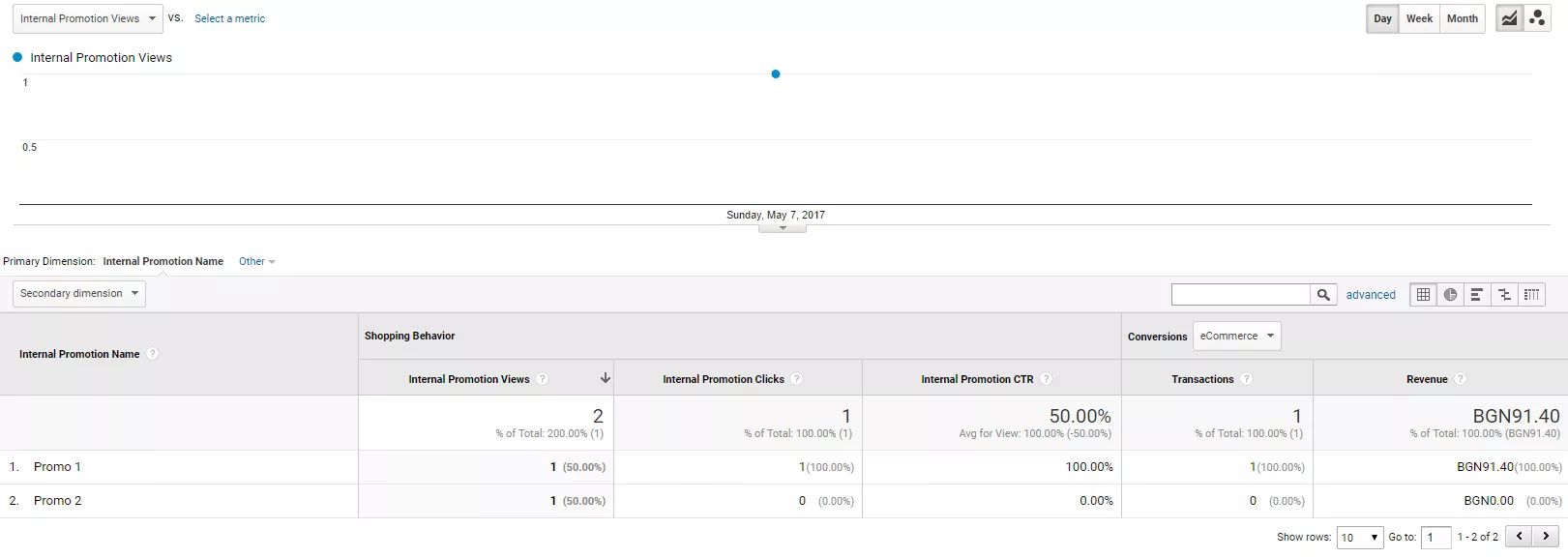Screen dimensions: 1568x558
Task: Click Promo 1 CTR value 100.00%
Action: [1089, 467]
